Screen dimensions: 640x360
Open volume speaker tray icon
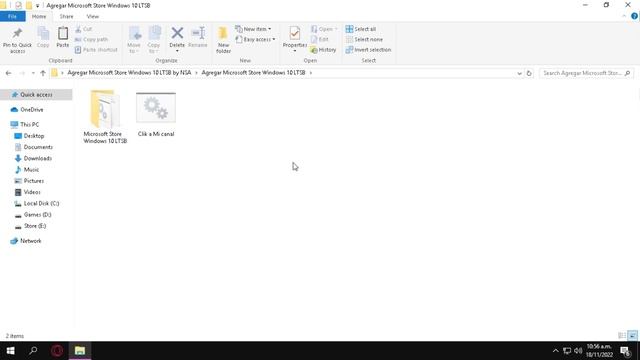(578, 351)
